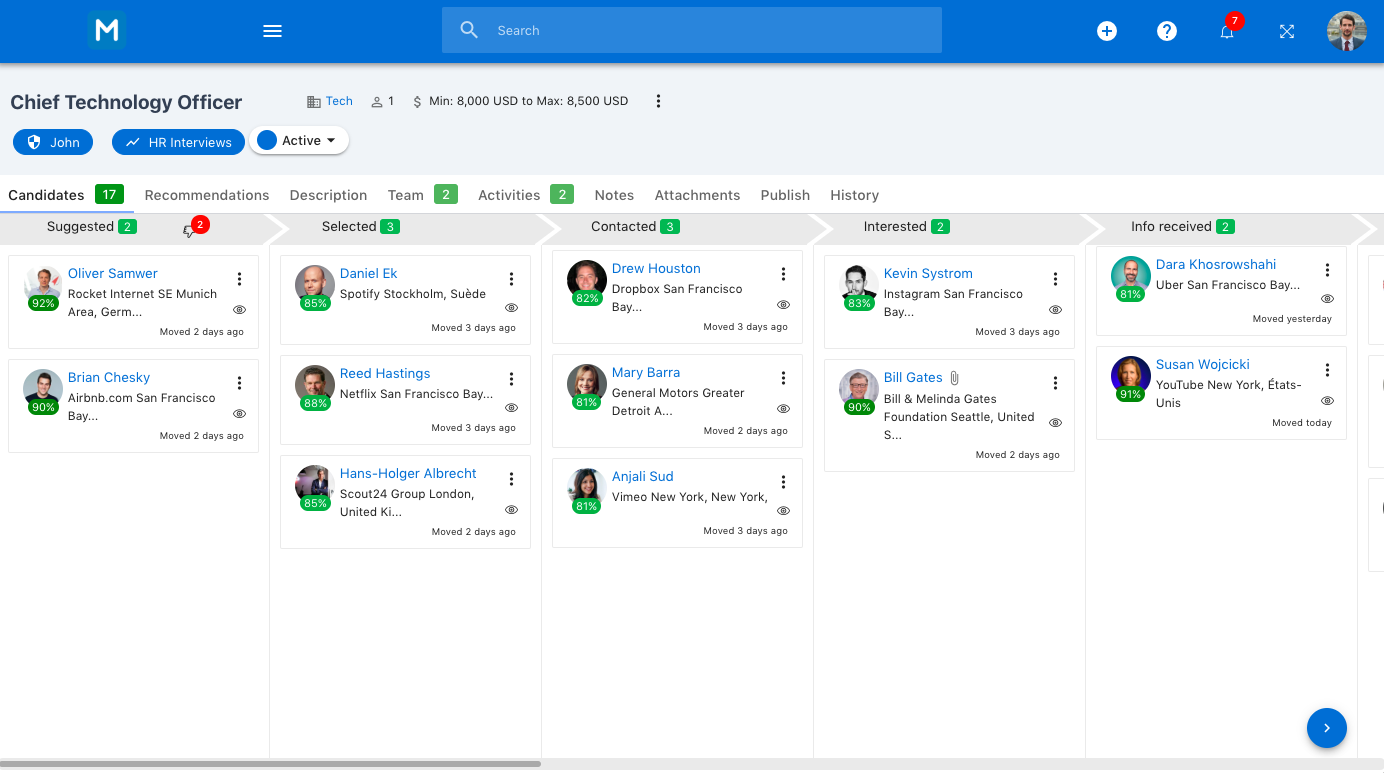This screenshot has height=773, width=1384.
Task: Toggle the eye icon on Susan Wojcicki's card
Action: [x=1327, y=400]
